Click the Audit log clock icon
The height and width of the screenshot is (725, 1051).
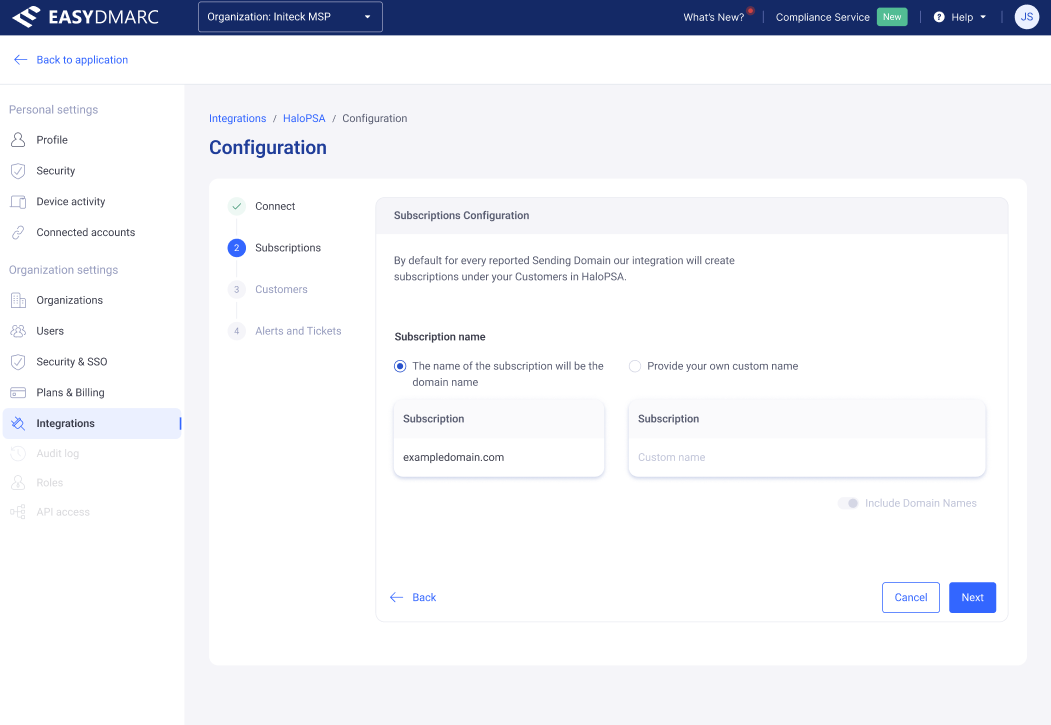[18, 453]
